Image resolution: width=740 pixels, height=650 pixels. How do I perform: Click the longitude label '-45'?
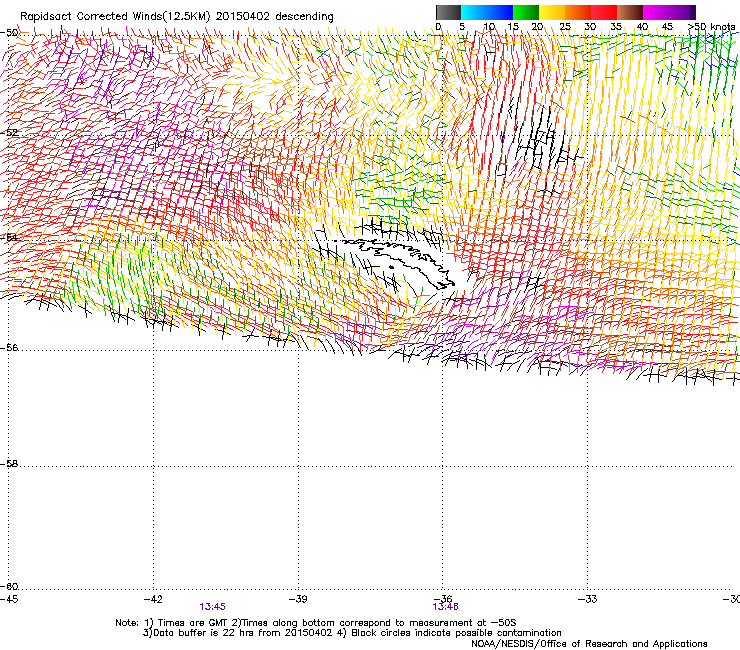click(x=9, y=599)
